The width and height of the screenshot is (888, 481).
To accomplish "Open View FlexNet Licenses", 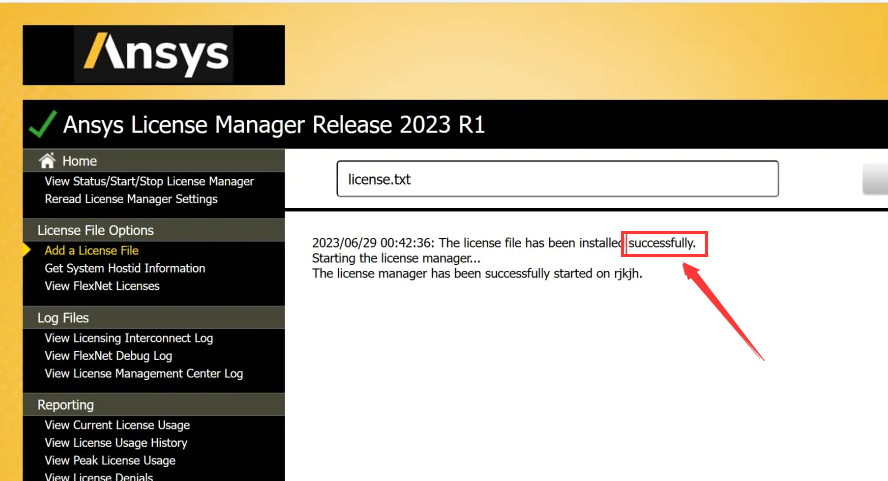I will click(102, 286).
